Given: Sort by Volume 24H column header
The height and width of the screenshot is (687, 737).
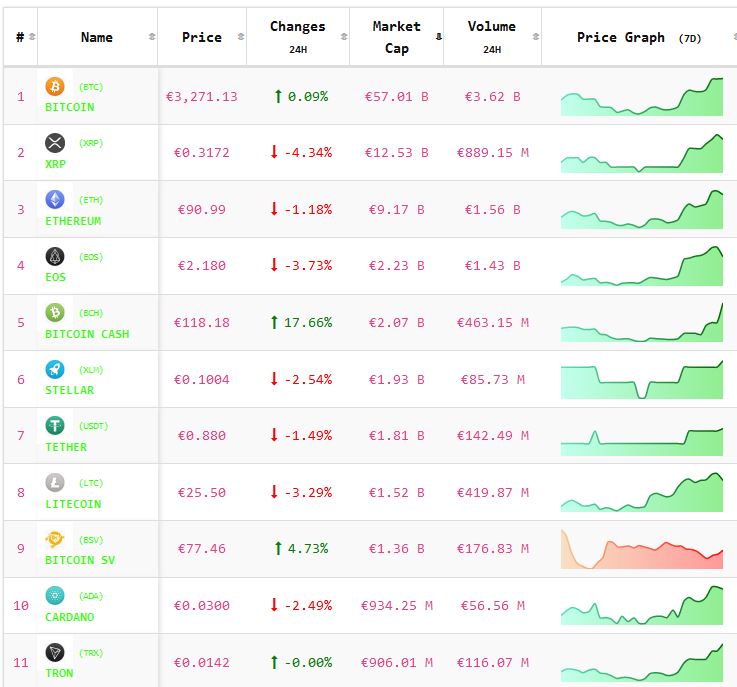Looking at the screenshot, I should [x=492, y=37].
